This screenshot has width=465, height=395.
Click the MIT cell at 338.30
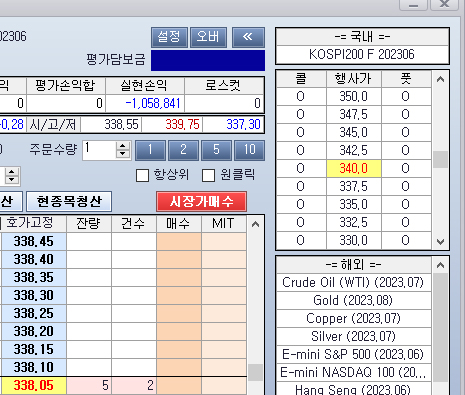(x=224, y=295)
